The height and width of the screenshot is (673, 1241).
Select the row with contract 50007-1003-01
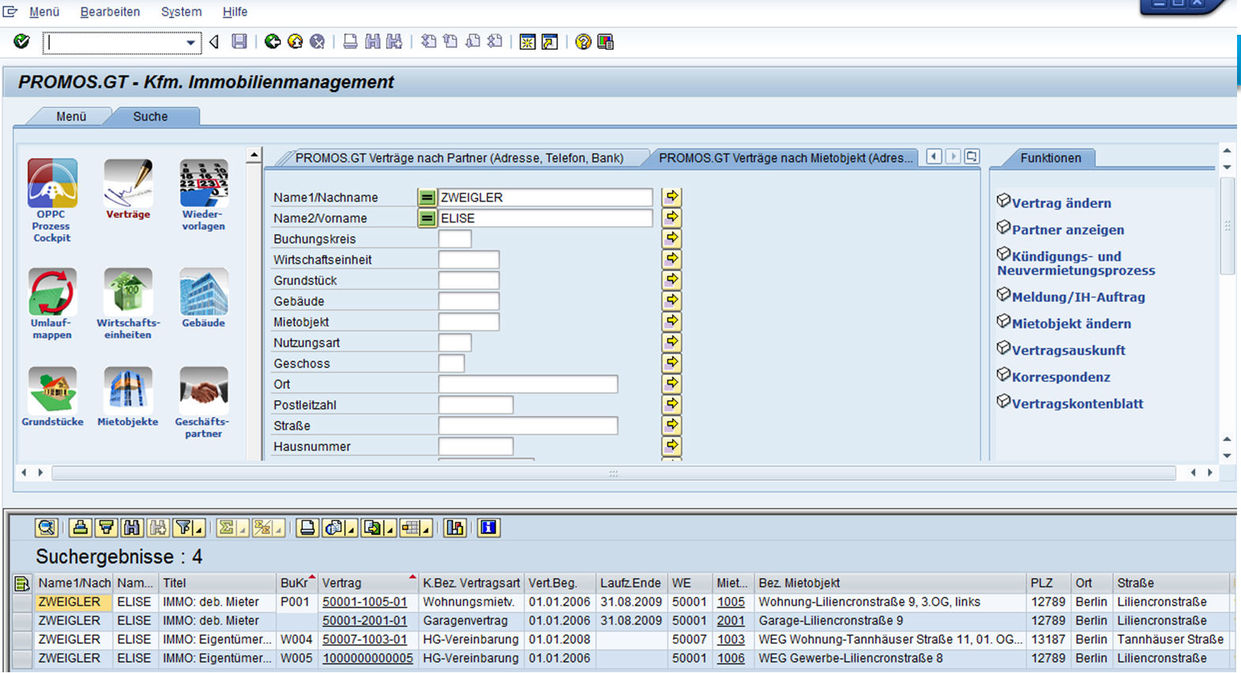tap(21, 639)
